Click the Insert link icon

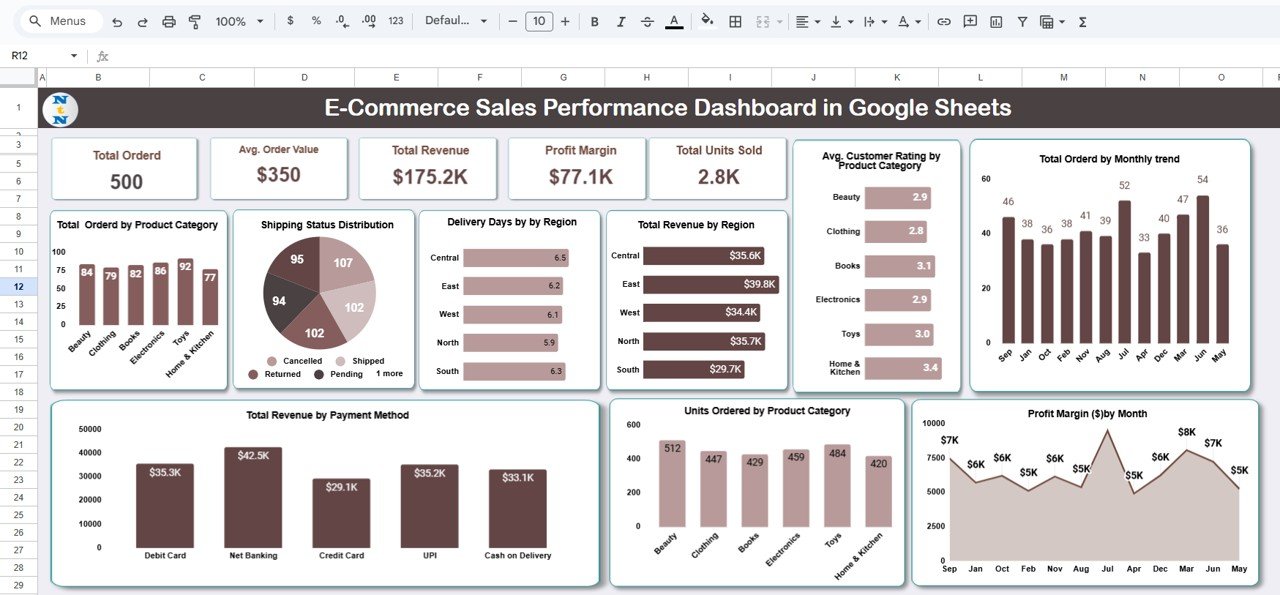[944, 20]
